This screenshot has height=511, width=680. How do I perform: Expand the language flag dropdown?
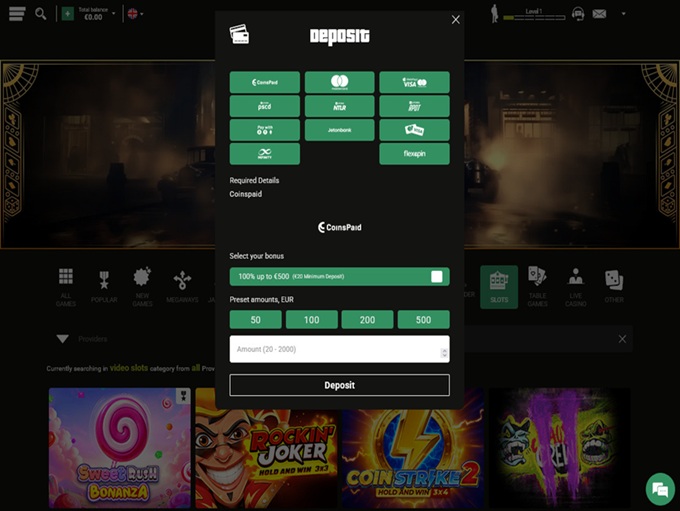coord(134,14)
